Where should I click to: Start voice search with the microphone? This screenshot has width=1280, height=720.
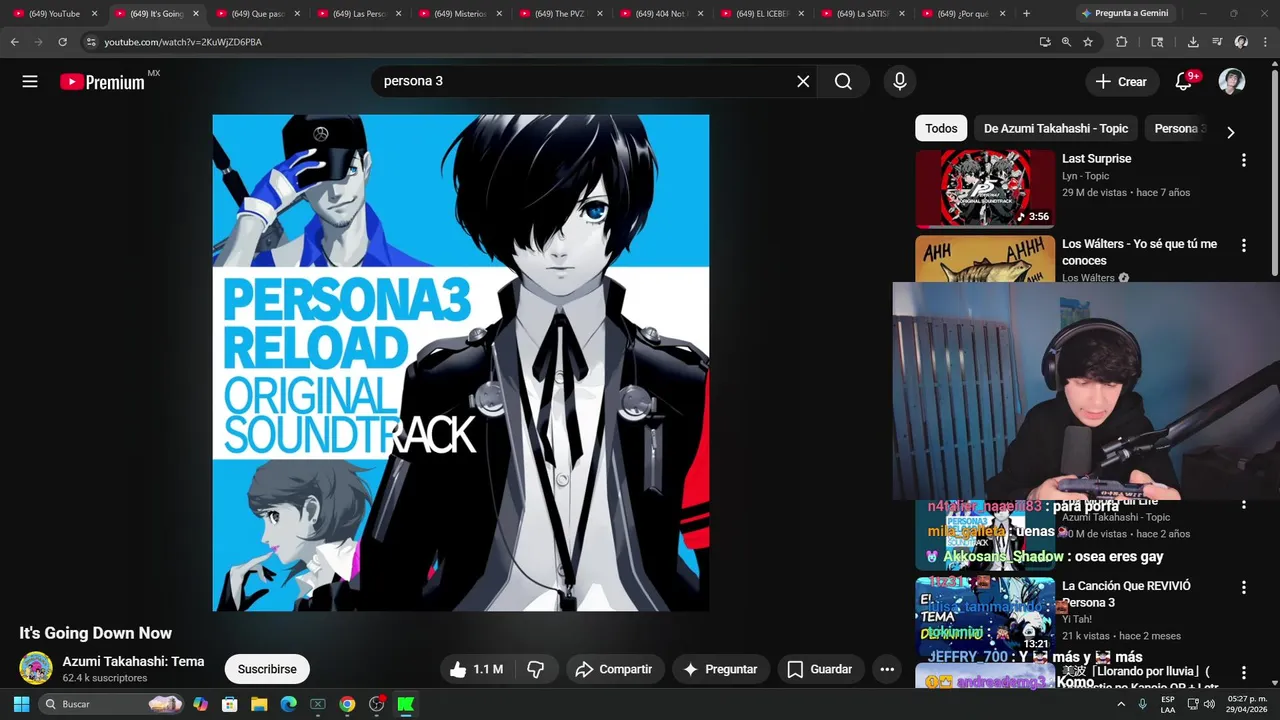(900, 81)
